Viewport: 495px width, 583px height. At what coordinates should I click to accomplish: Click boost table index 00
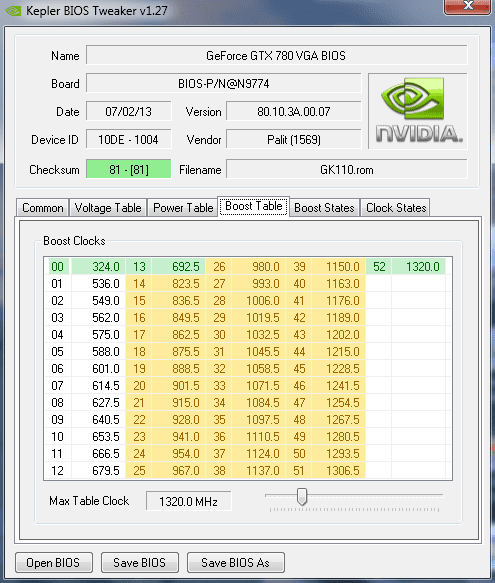[58, 266]
